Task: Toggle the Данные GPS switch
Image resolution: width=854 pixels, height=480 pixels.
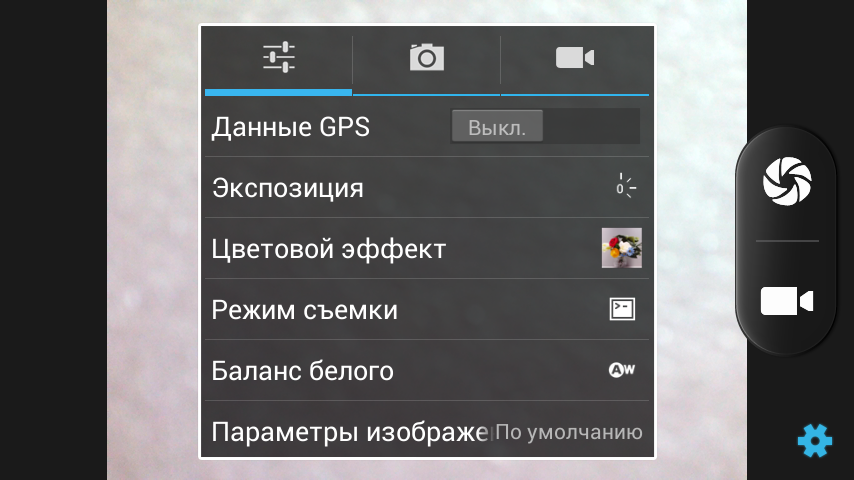Action: click(545, 126)
